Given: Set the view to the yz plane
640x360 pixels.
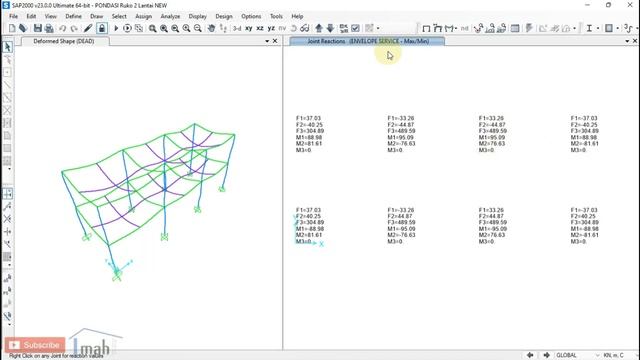Looking at the screenshot, I should coord(271,28).
